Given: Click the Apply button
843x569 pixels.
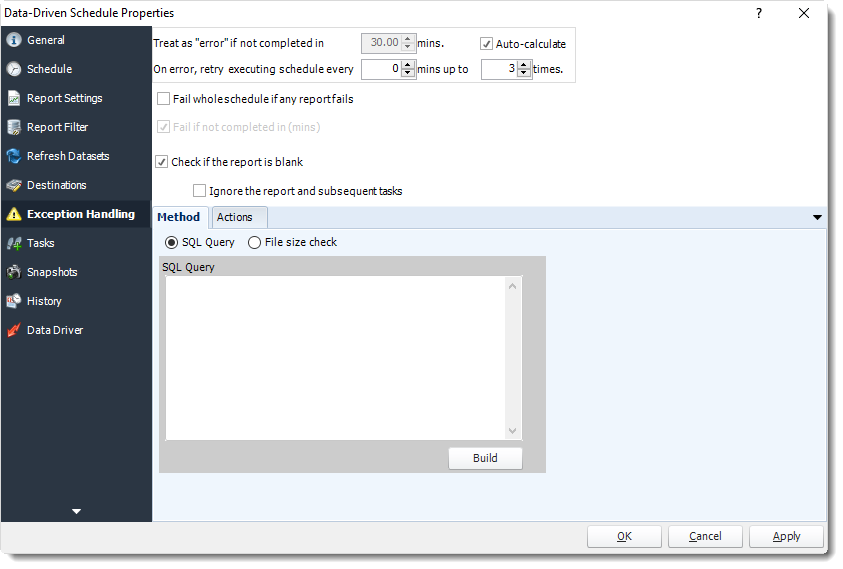Looking at the screenshot, I should [787, 537].
